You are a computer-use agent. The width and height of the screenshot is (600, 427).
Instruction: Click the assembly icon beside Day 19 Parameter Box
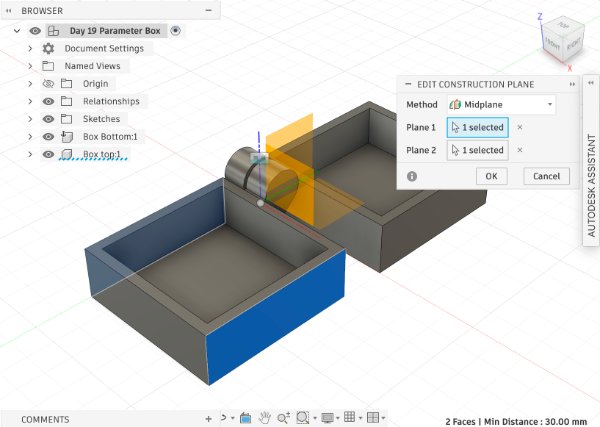coord(54,31)
